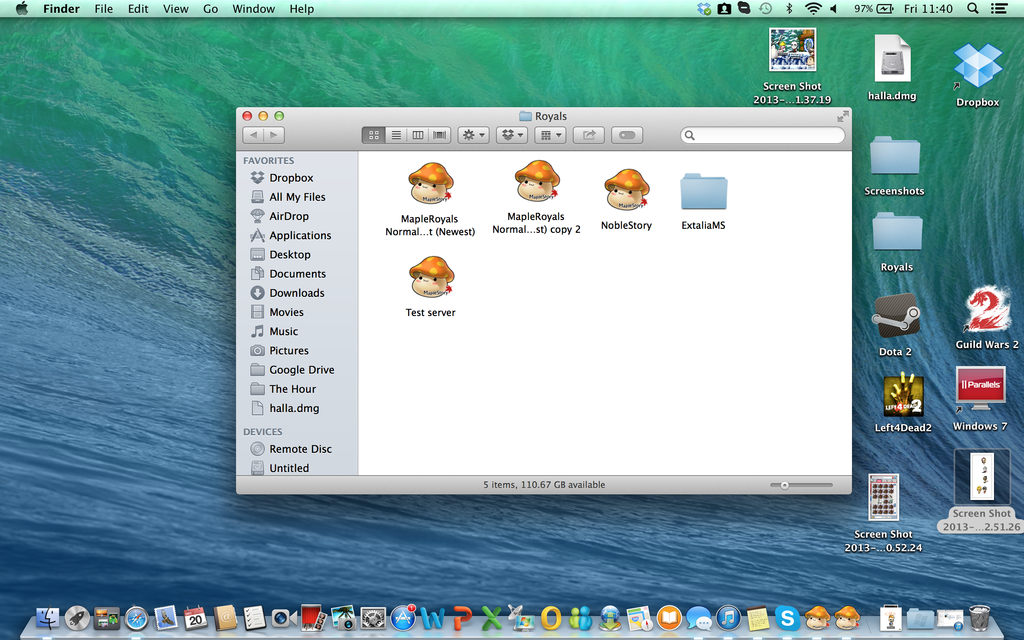Switch Finder to Cover Flow view

pos(440,134)
